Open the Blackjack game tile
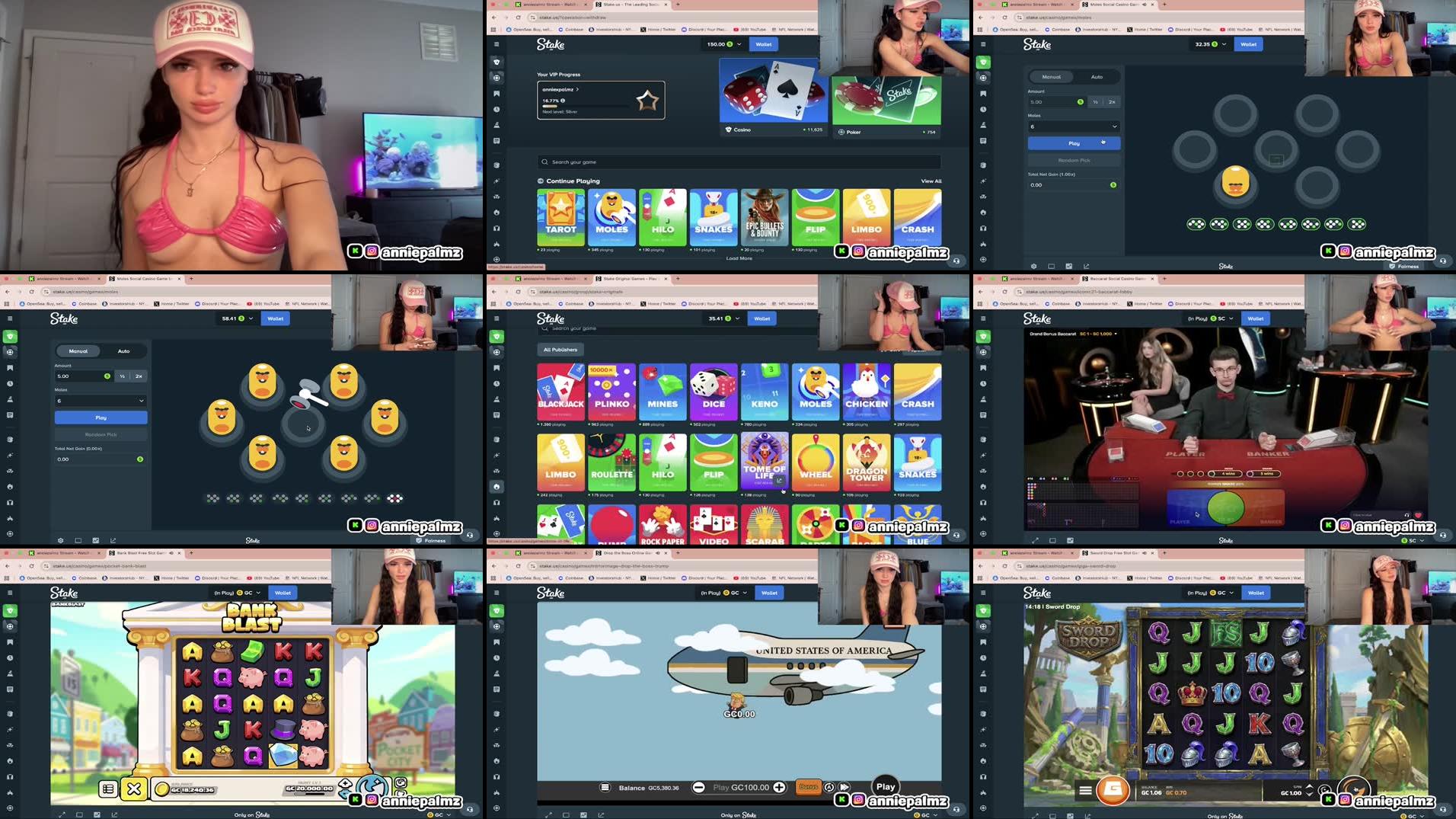The height and width of the screenshot is (819, 1456). [560, 392]
